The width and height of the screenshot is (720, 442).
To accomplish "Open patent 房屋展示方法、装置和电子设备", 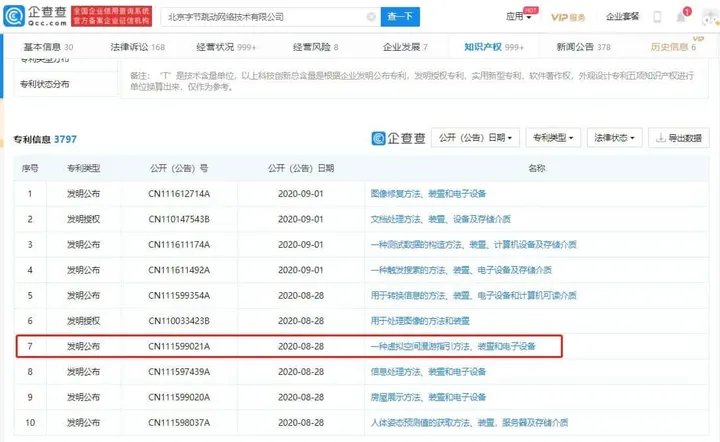I will pyautogui.click(x=428, y=397).
